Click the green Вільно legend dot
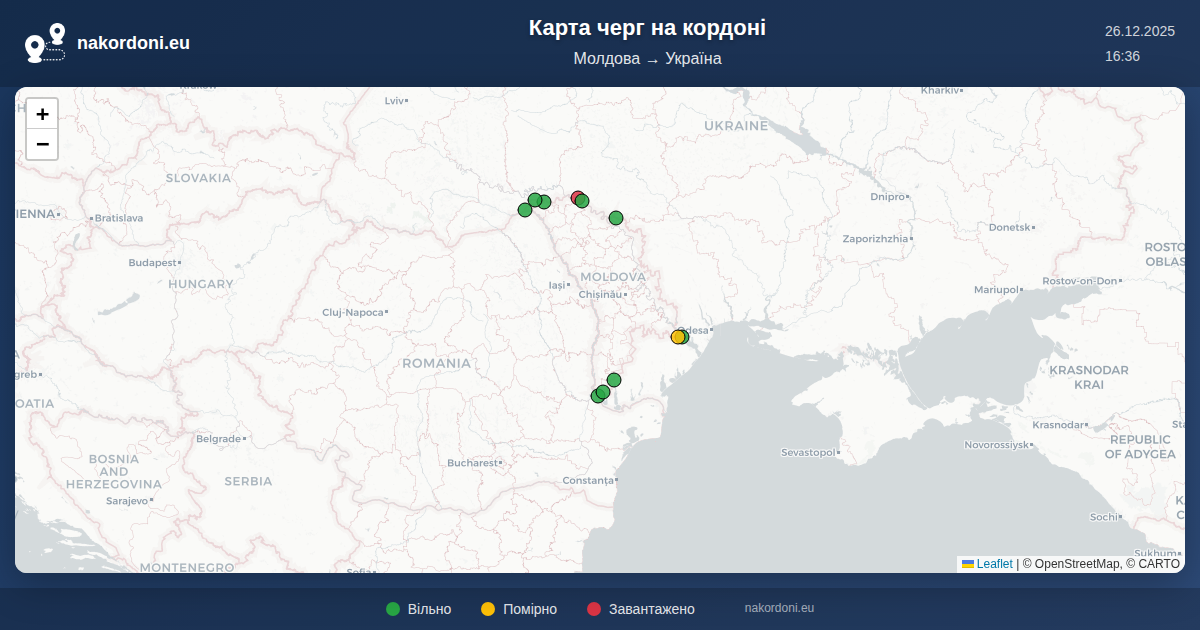This screenshot has width=1200, height=630. [393, 609]
